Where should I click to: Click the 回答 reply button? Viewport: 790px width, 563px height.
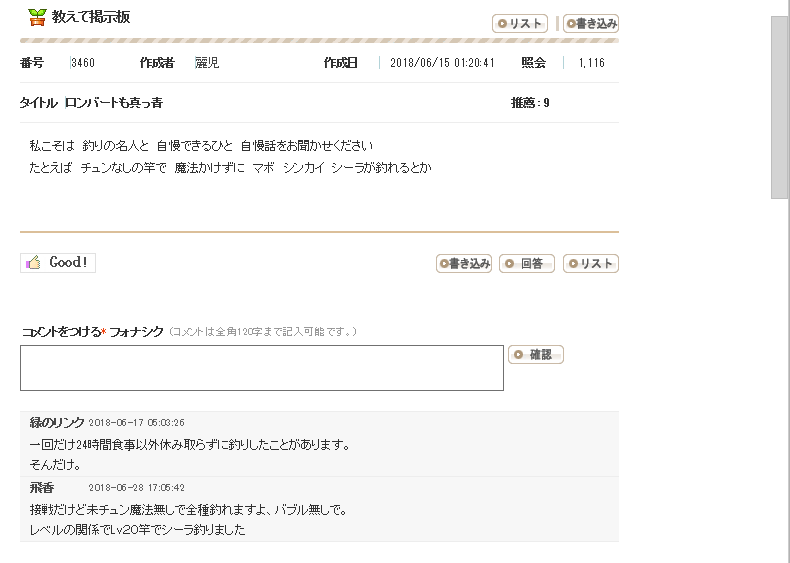coord(527,264)
